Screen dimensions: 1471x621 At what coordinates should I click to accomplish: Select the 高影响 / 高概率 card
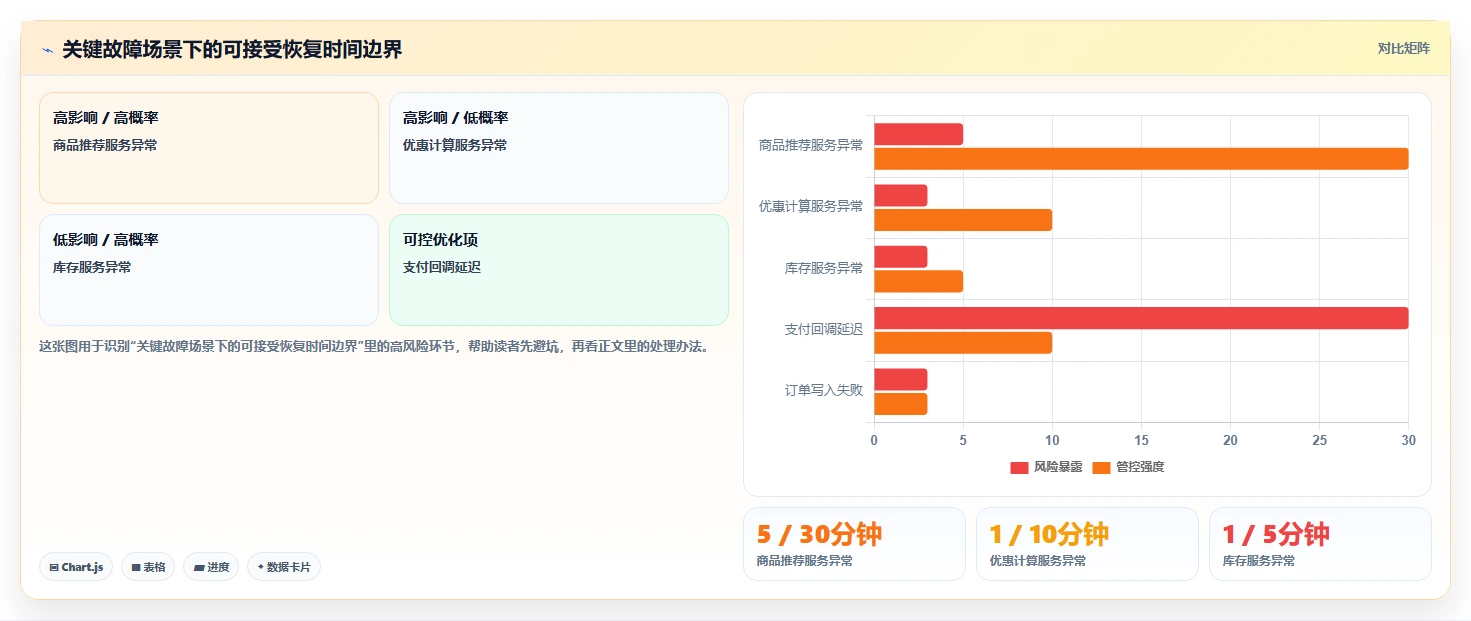(x=209, y=148)
